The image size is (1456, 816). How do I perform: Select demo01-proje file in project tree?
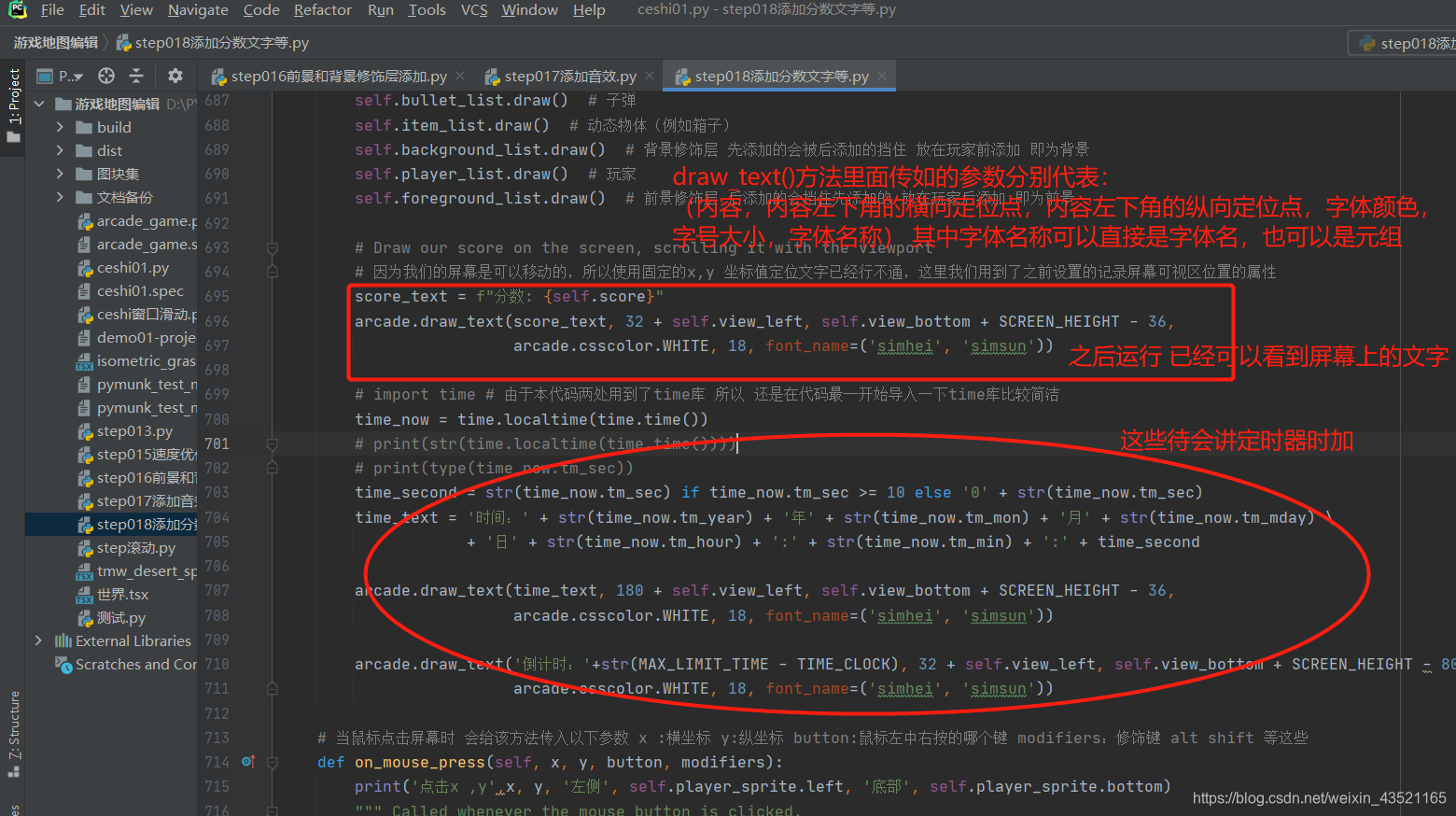point(147,337)
